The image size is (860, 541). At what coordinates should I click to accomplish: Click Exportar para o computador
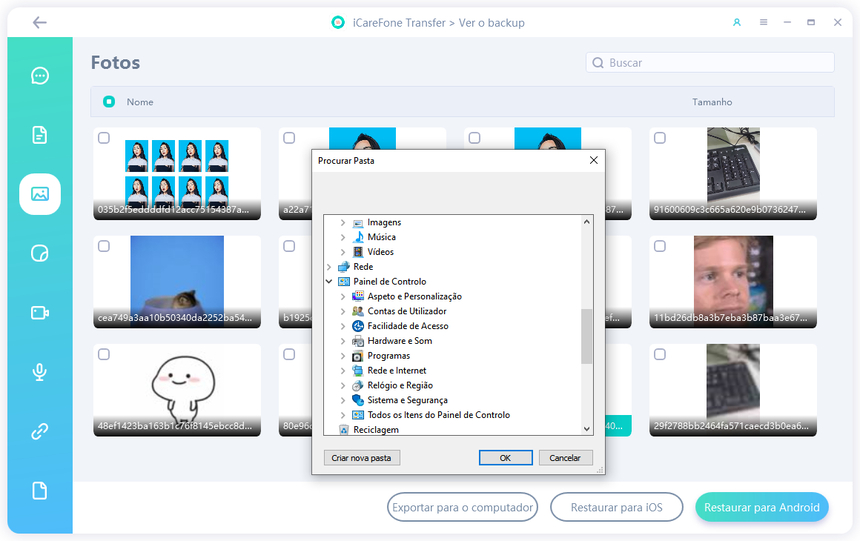pos(462,507)
